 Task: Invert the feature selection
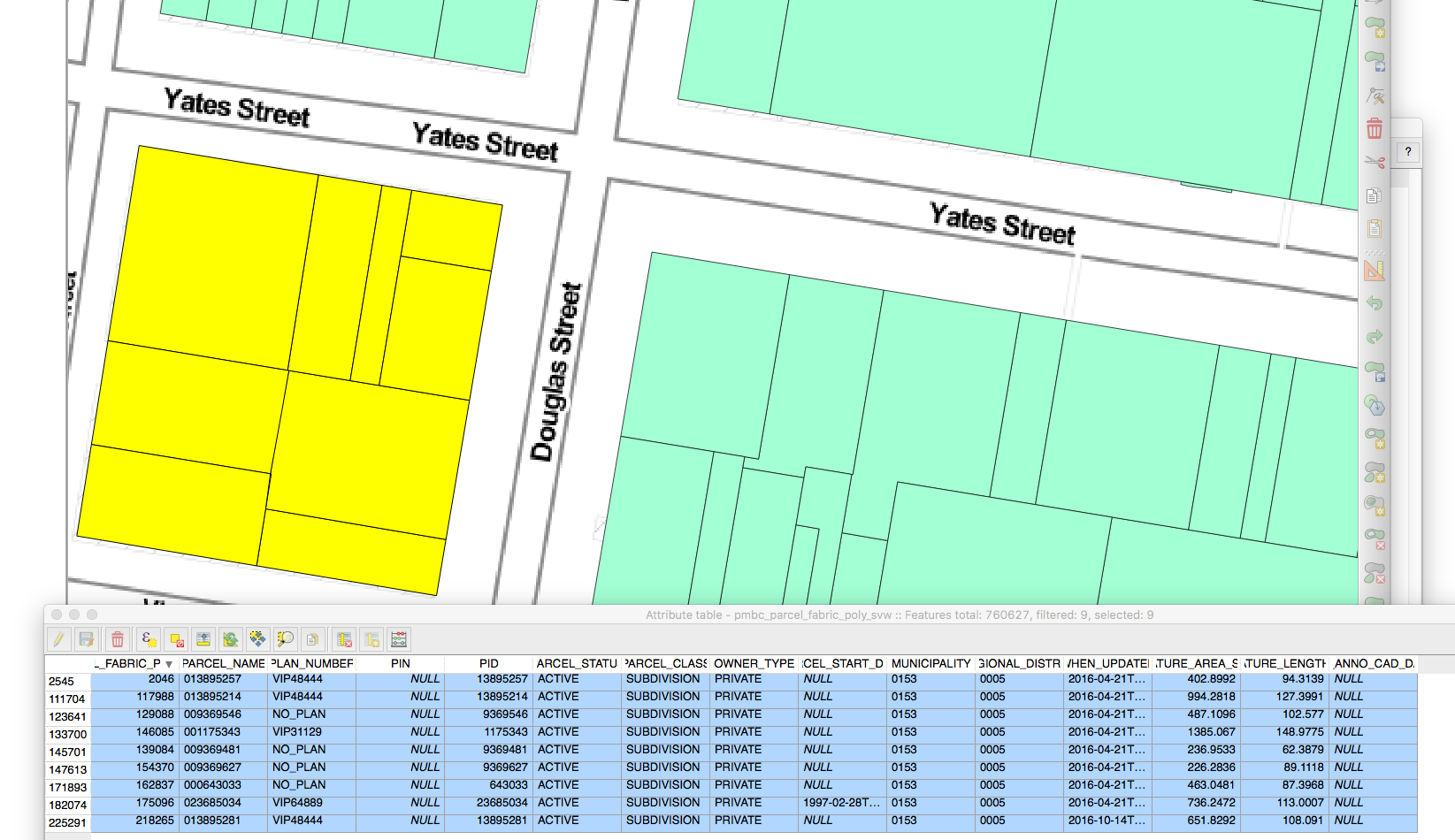pyautogui.click(x=231, y=639)
